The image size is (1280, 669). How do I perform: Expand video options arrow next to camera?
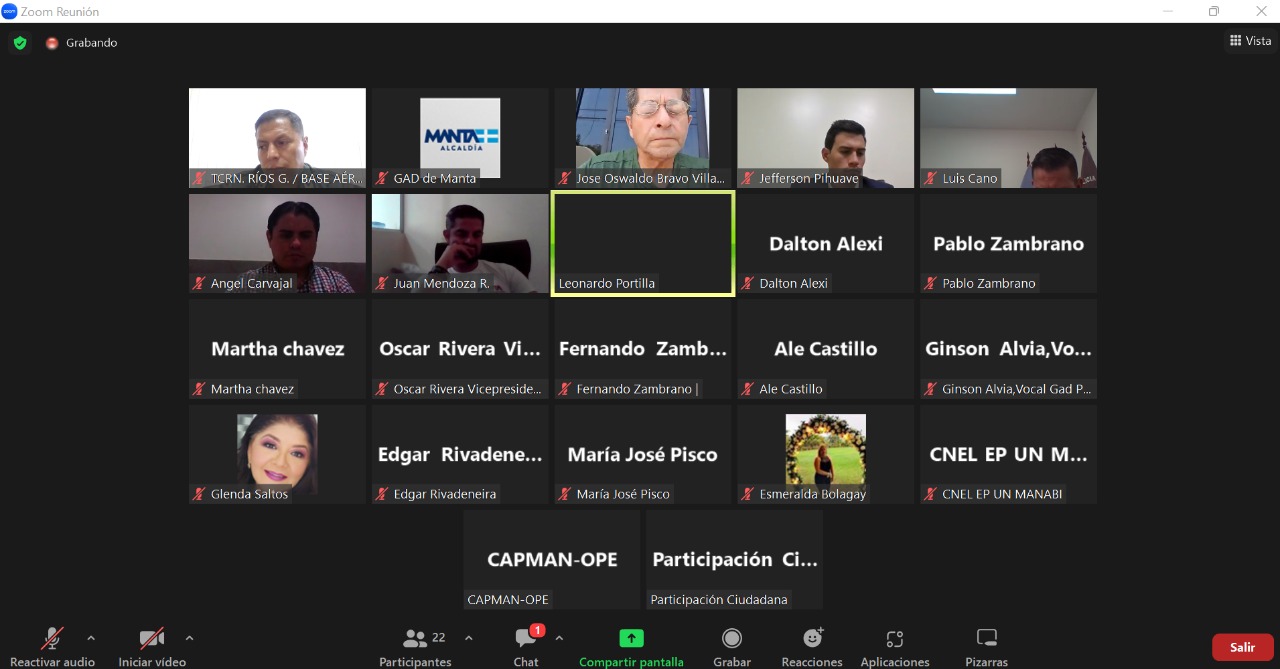189,638
